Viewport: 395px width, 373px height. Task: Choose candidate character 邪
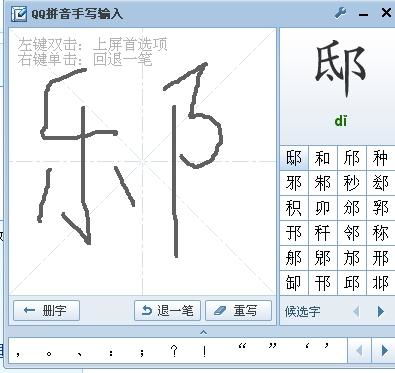tap(294, 183)
